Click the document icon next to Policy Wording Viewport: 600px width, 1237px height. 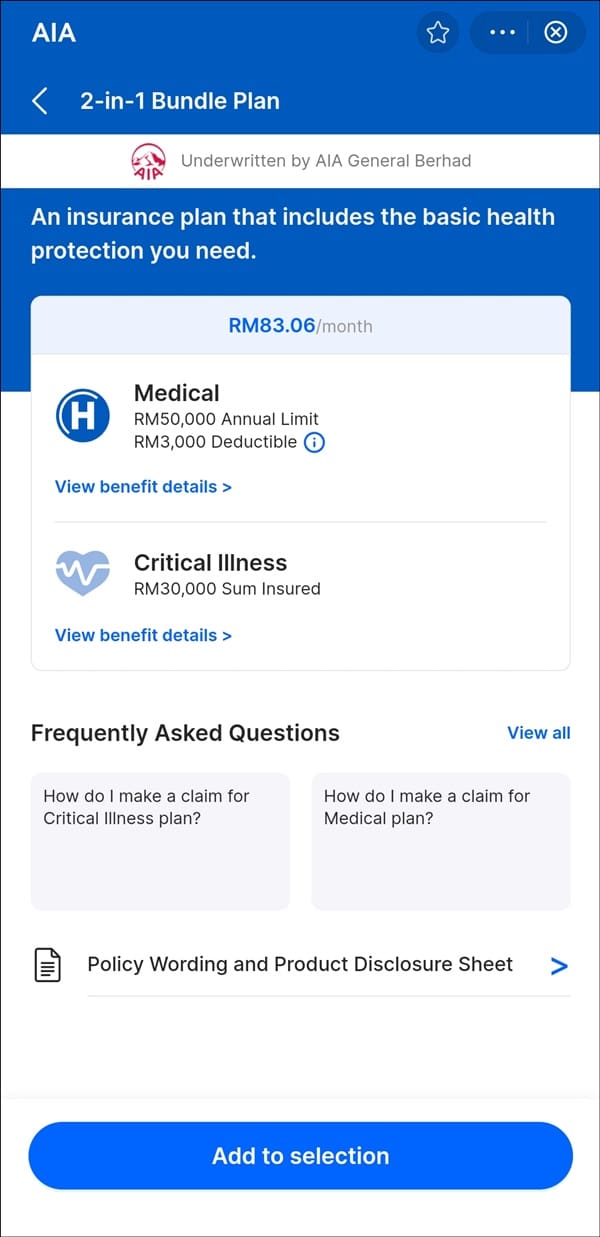click(46, 965)
